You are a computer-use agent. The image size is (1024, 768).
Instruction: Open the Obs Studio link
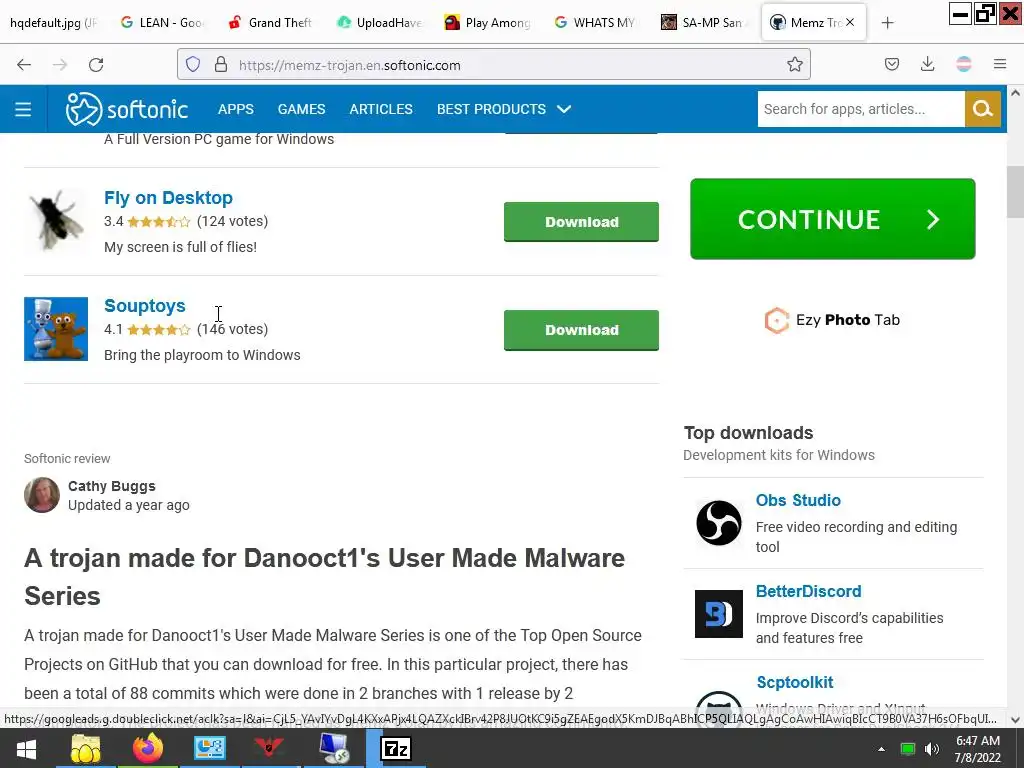(798, 500)
